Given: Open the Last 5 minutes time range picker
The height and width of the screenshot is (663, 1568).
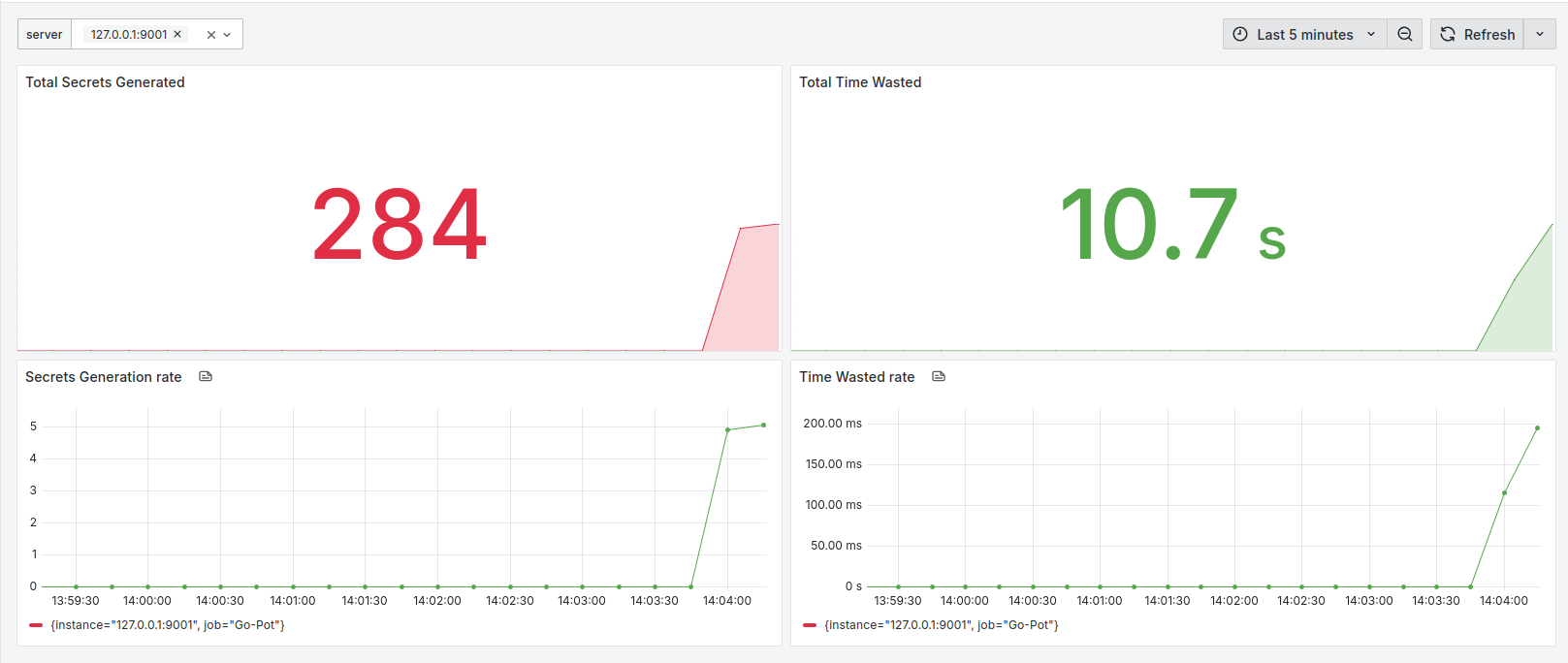Looking at the screenshot, I should [1305, 34].
